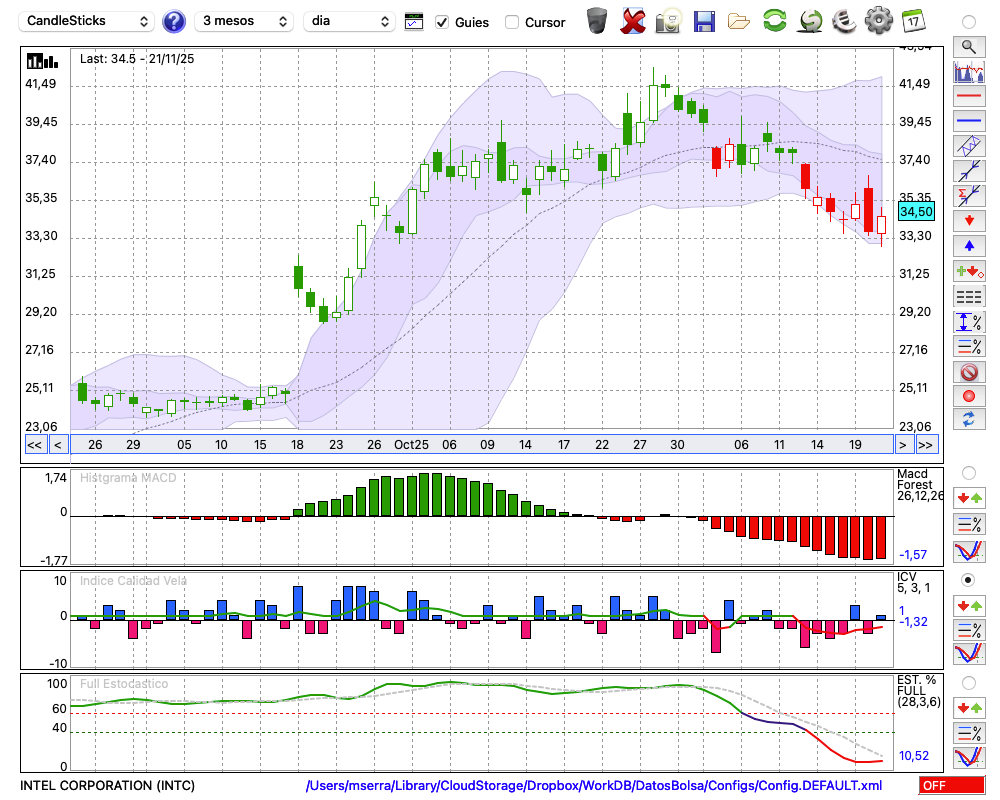The image size is (1000, 800).
Task: Select radio button above the zoom tool
Action: click(x=969, y=22)
